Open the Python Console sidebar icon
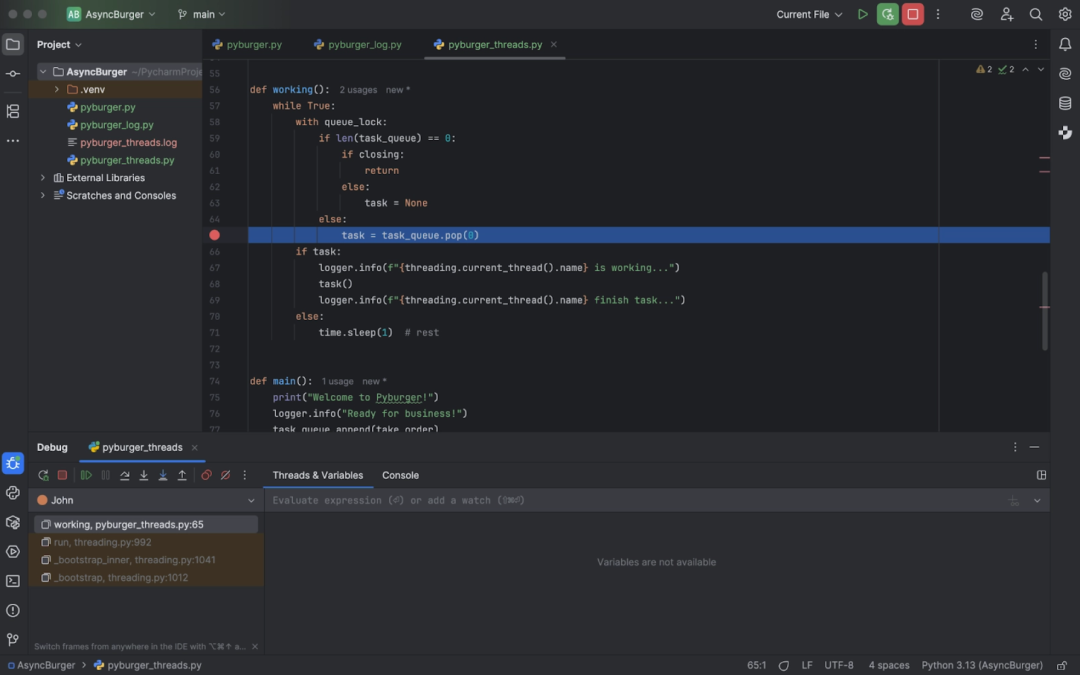The height and width of the screenshot is (675, 1080). click(13, 493)
